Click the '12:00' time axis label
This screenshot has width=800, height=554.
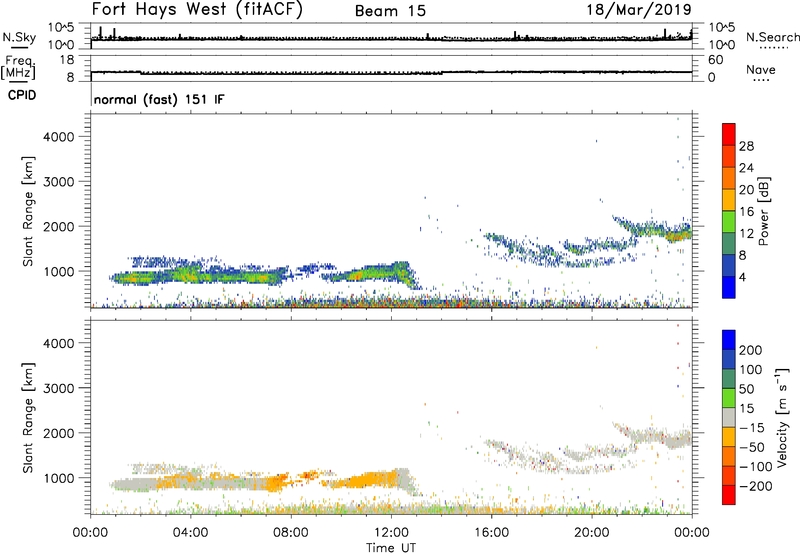[391, 533]
